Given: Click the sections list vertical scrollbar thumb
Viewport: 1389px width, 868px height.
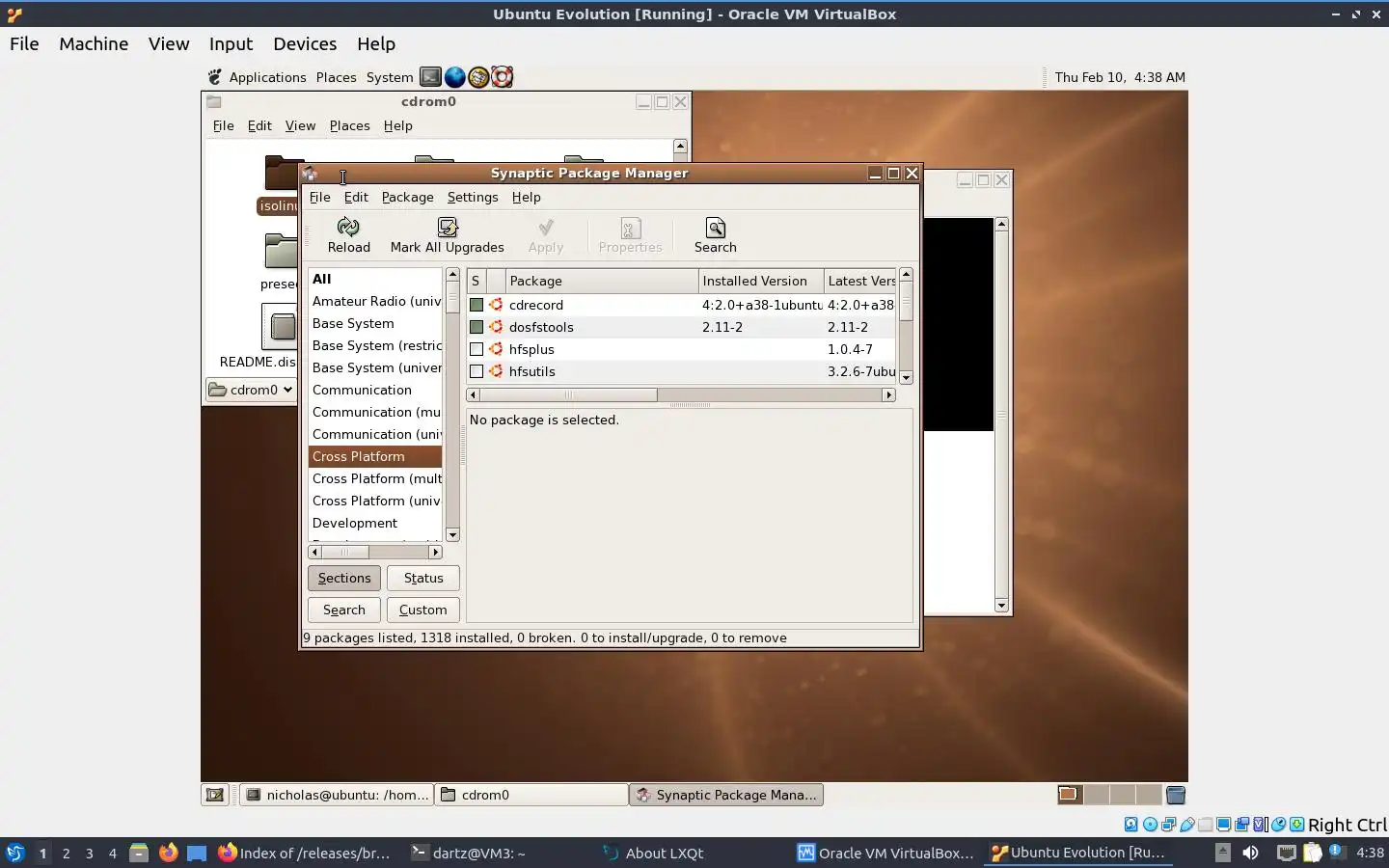Looking at the screenshot, I should click(452, 299).
